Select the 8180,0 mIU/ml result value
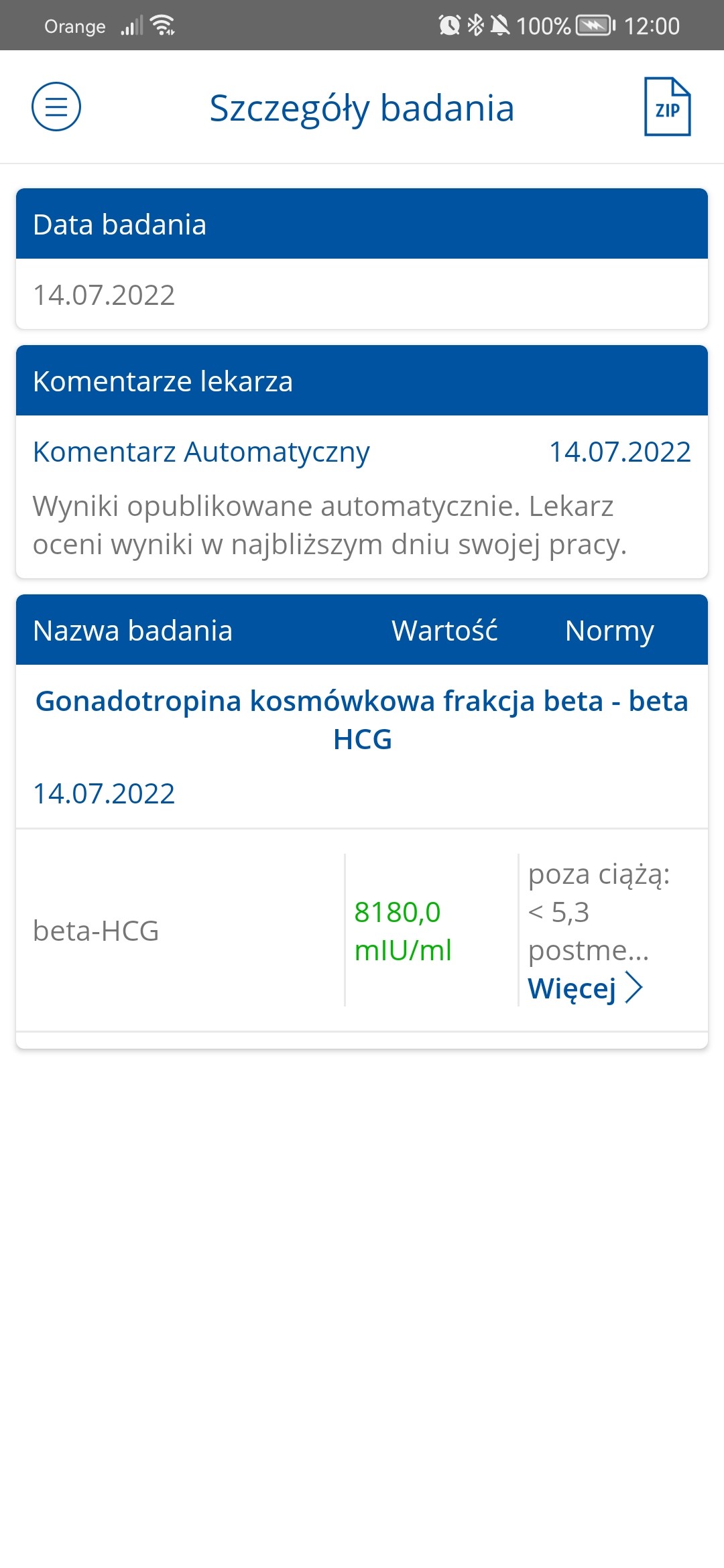724x1568 pixels. (x=403, y=931)
